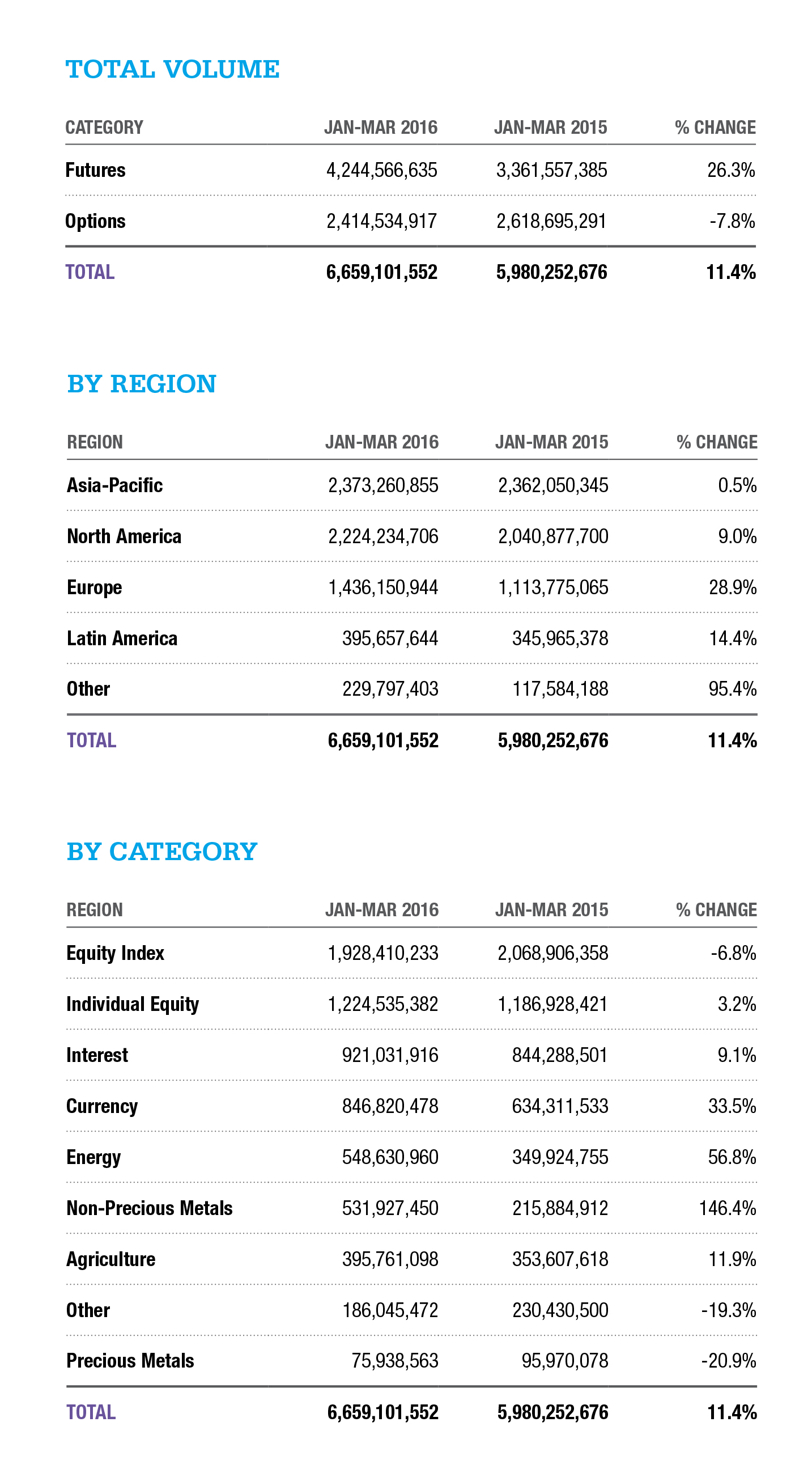
Task: Click the Options row label
Action: (95, 221)
